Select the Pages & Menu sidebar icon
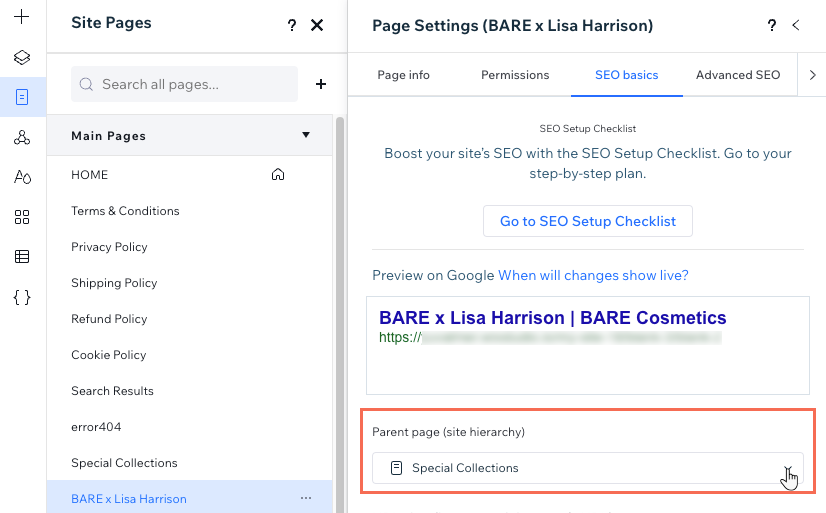 point(22,97)
